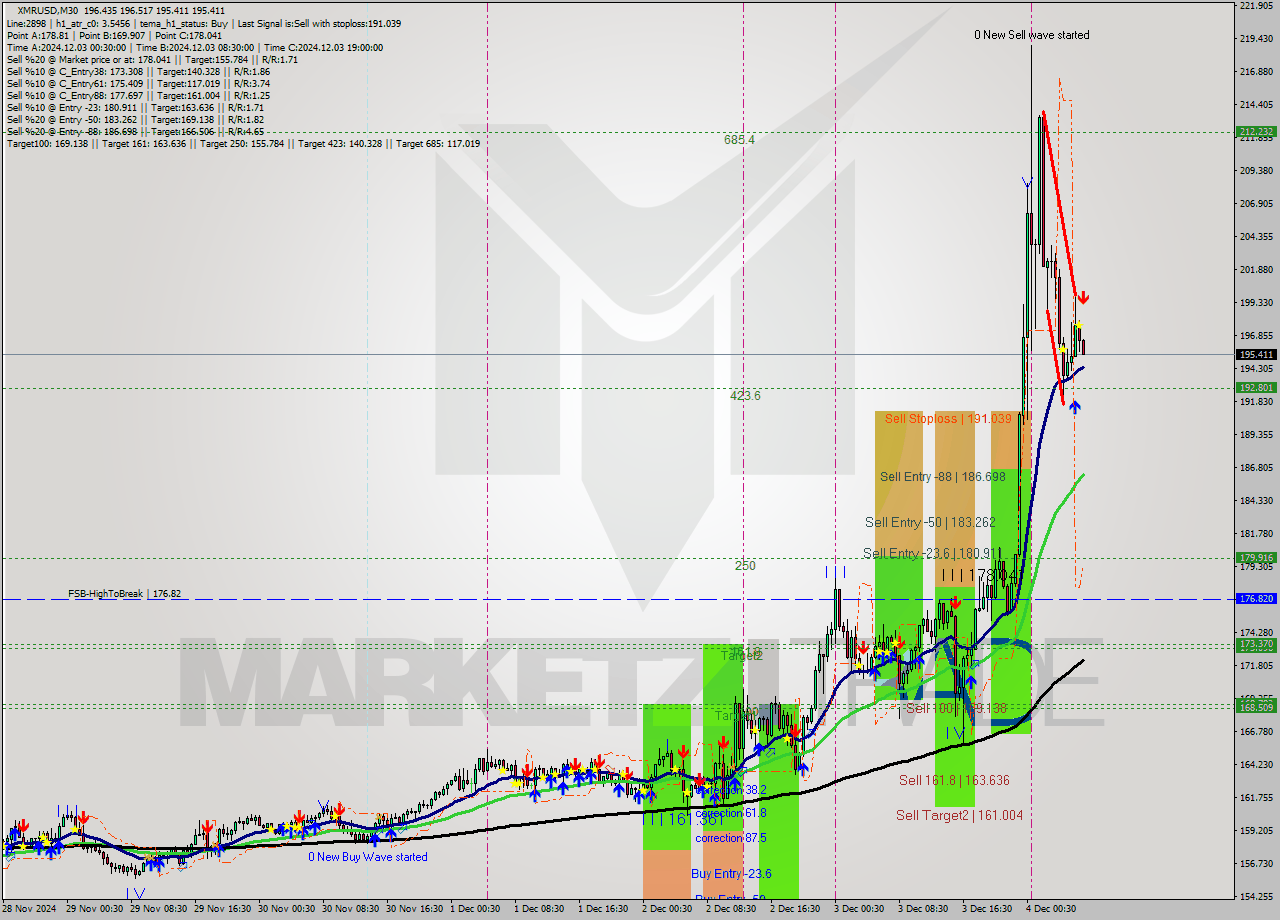Click the 'Sell Entry -50 | 183.262' chart label
Viewport: 1280px width, 920px height.
point(930,523)
